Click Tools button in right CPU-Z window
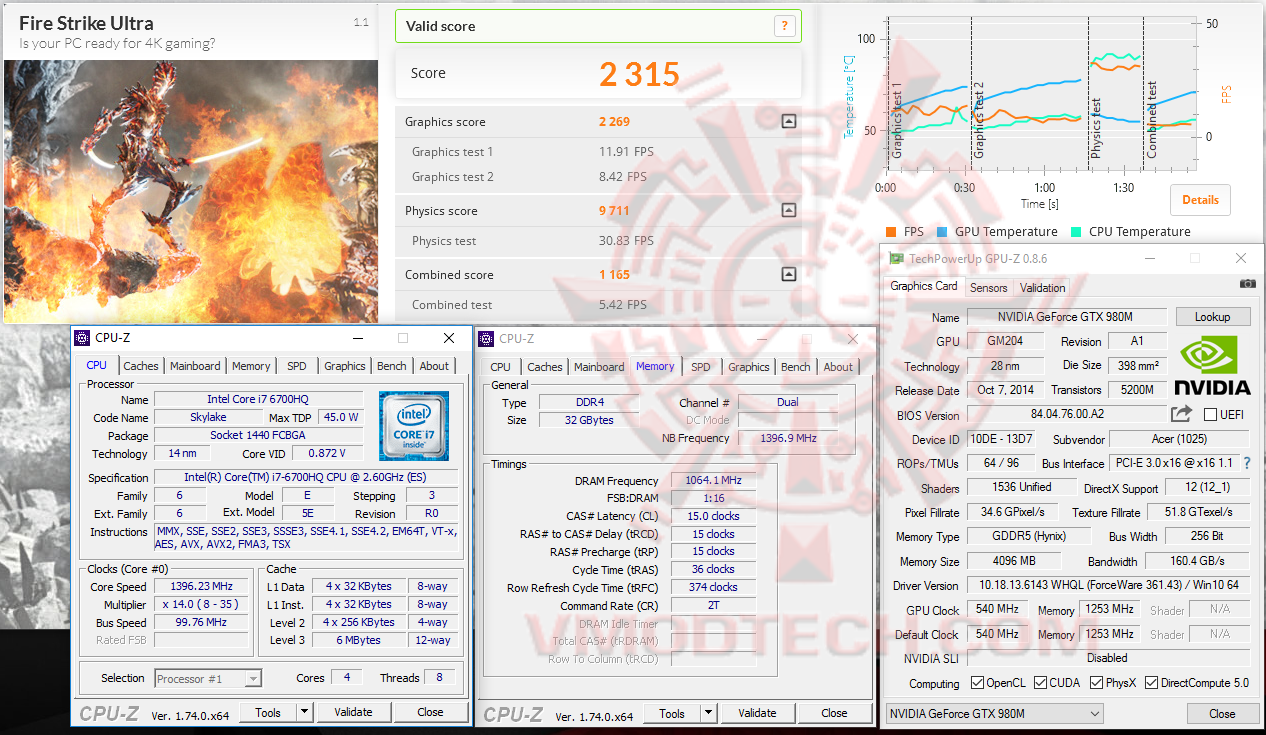The image size is (1266, 735). 672,713
